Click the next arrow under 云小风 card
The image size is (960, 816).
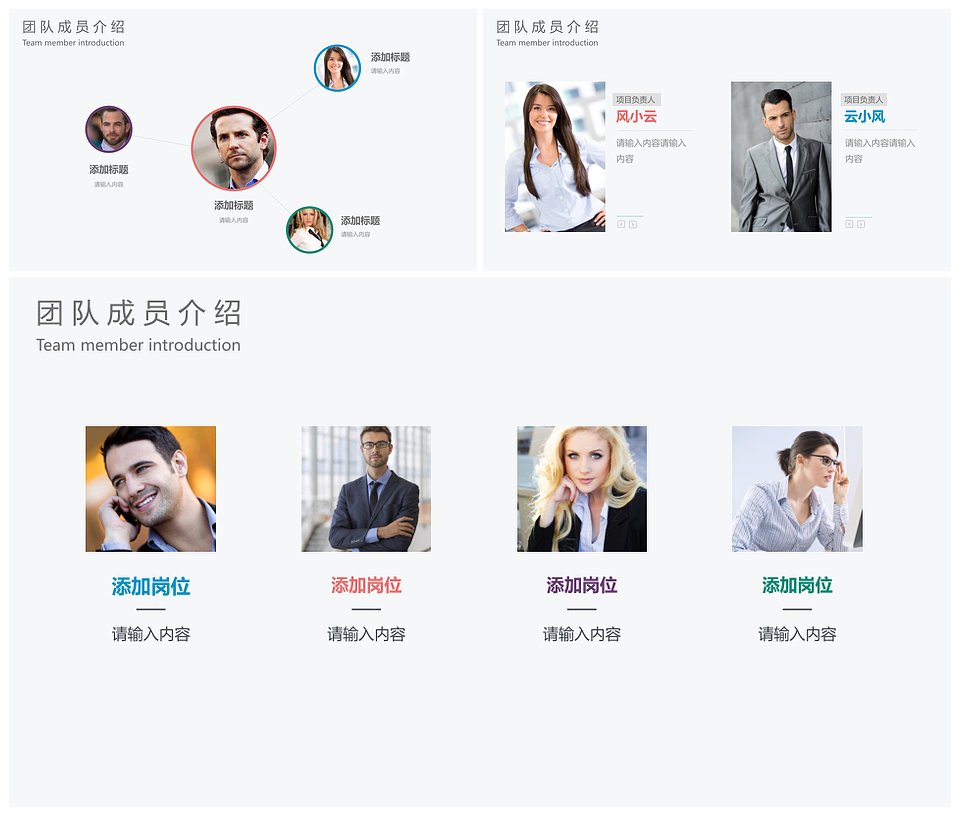(x=861, y=224)
